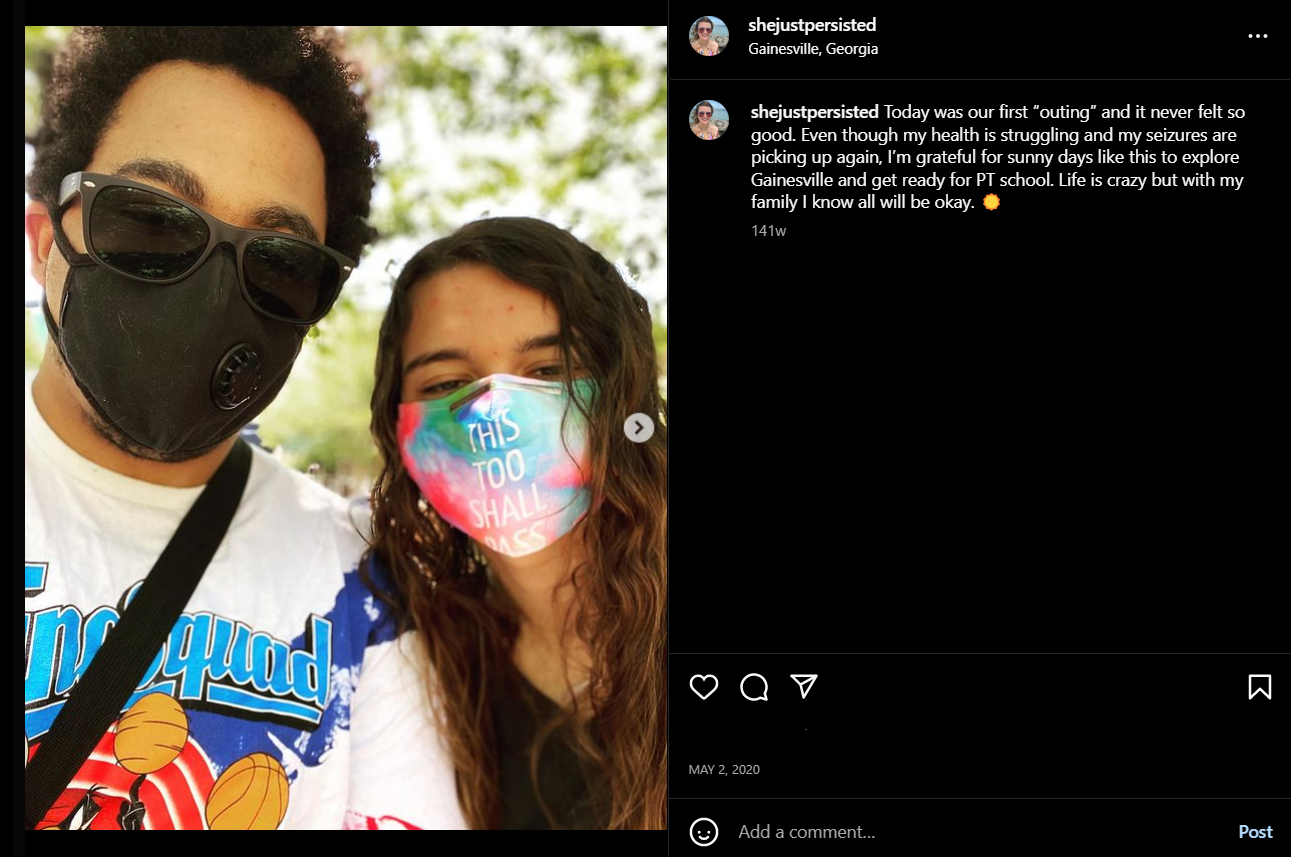Open the three-dot more options menu
Image resolution: width=1291 pixels, height=857 pixels.
pos(1257,36)
